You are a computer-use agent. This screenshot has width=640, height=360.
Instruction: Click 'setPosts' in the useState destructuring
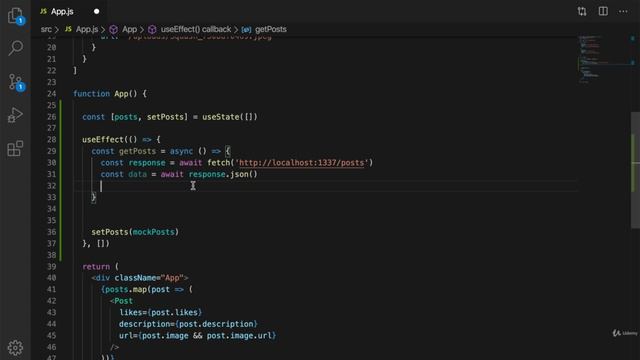[165, 117]
